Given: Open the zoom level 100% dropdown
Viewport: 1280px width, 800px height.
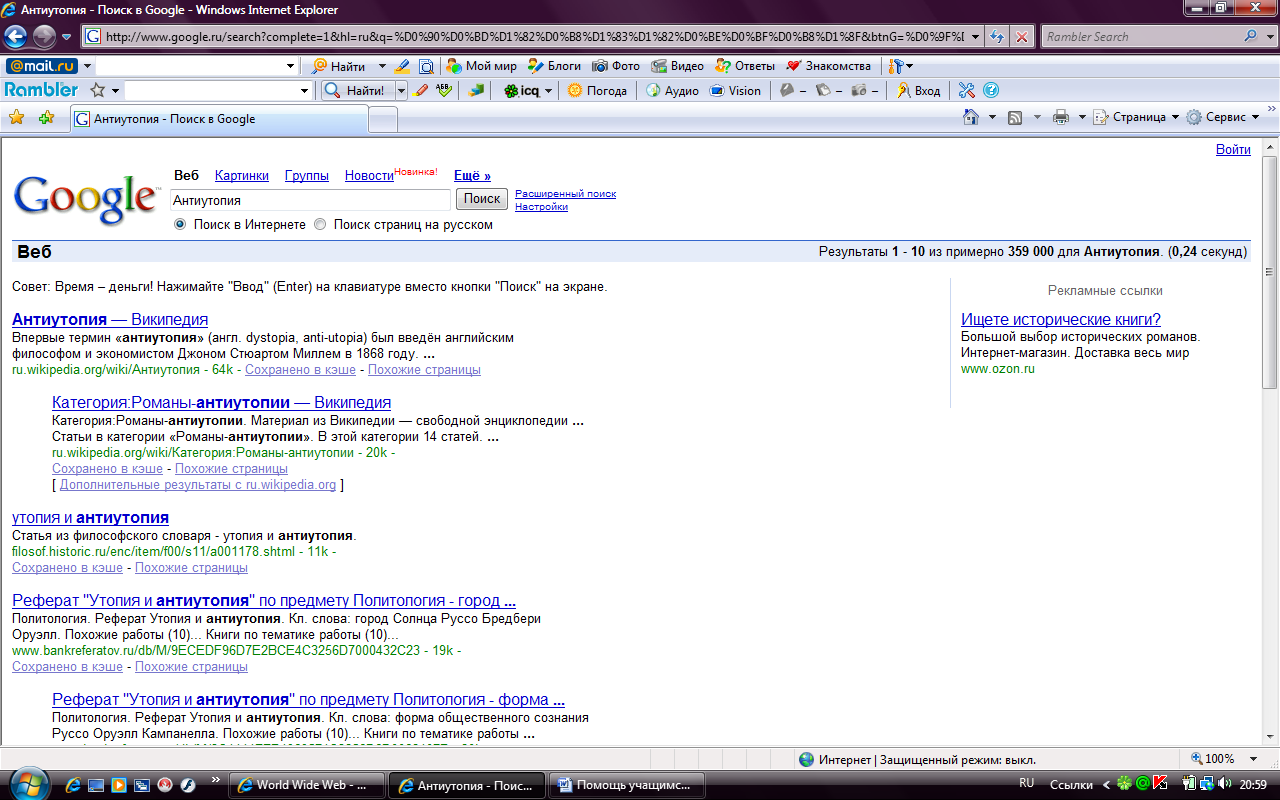Looking at the screenshot, I should (1255, 759).
